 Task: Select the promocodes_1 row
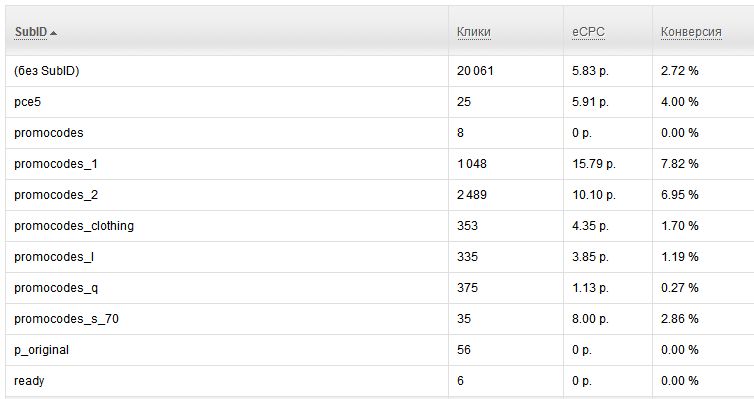(x=379, y=164)
